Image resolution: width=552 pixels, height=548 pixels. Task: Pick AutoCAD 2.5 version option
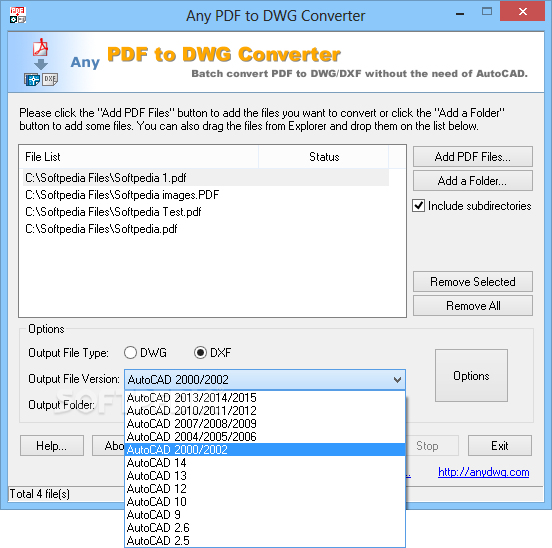click(x=265, y=541)
